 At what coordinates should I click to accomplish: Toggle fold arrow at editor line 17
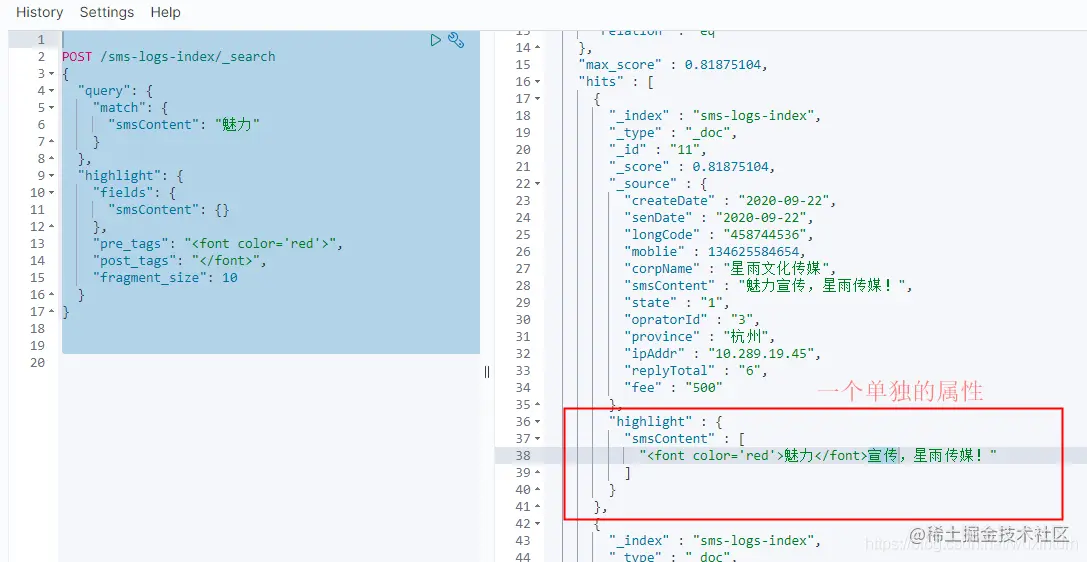(52, 312)
